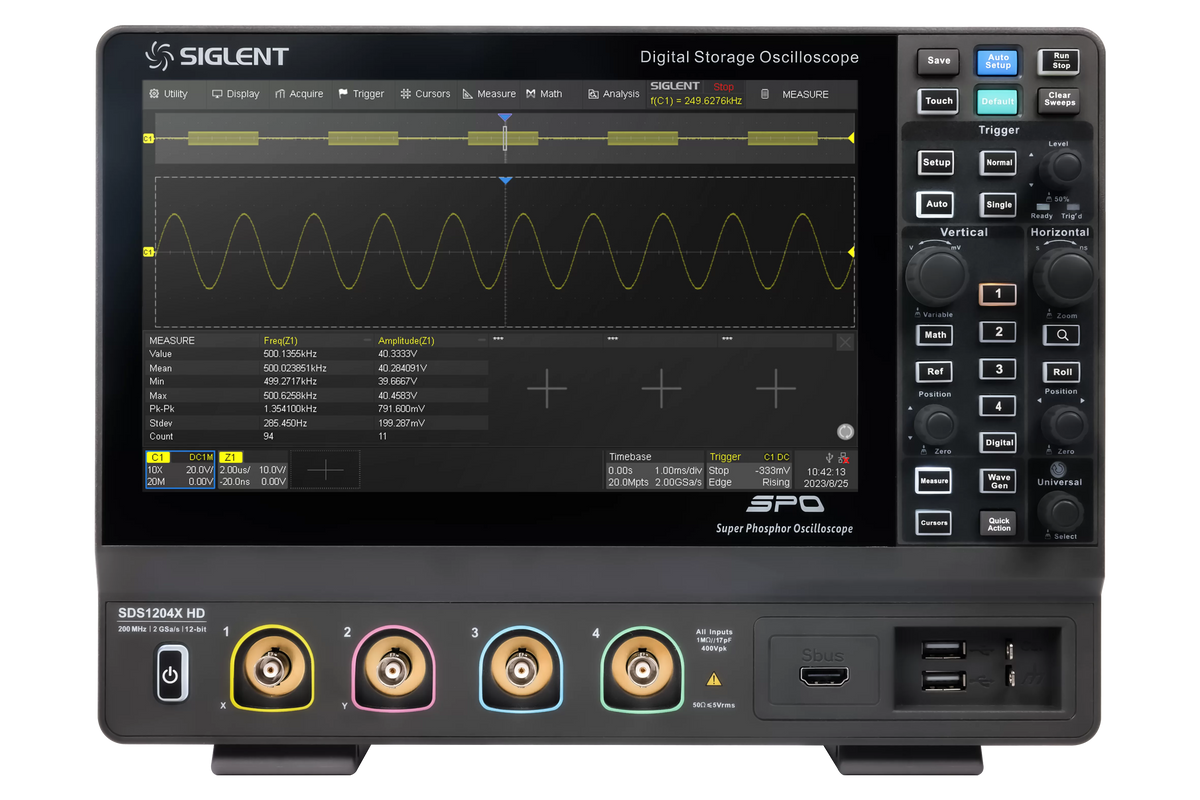1200x800 pixels.
Task: Enable channel 1 with its numbered button
Action: 997,293
